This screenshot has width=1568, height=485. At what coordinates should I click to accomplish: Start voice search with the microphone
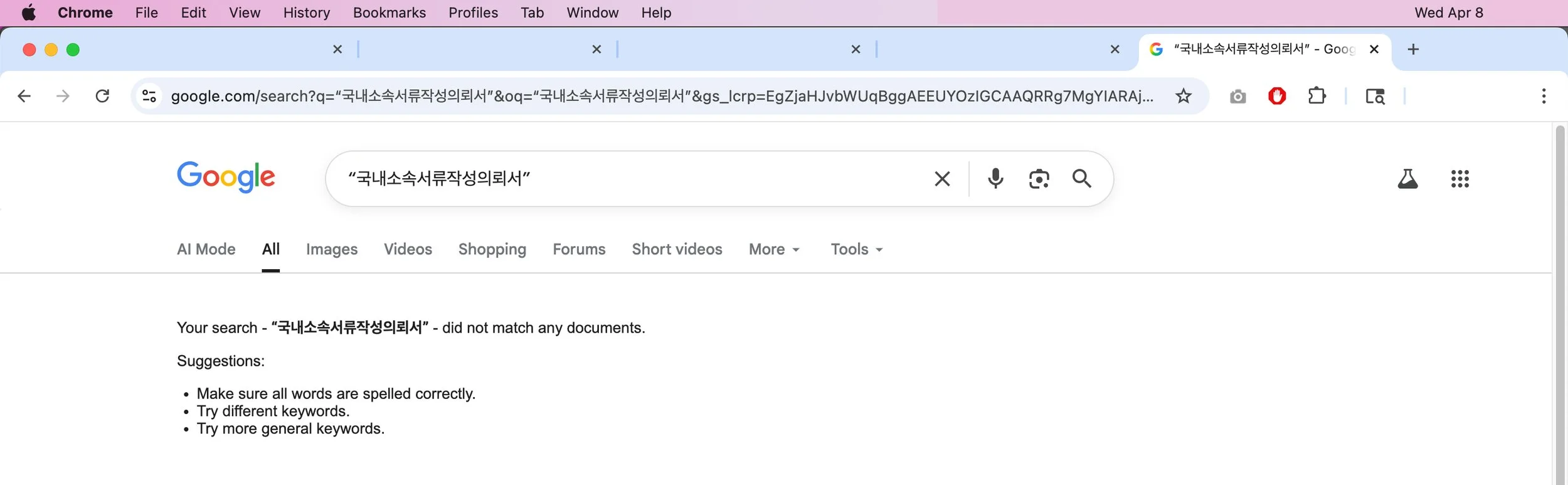pos(995,179)
